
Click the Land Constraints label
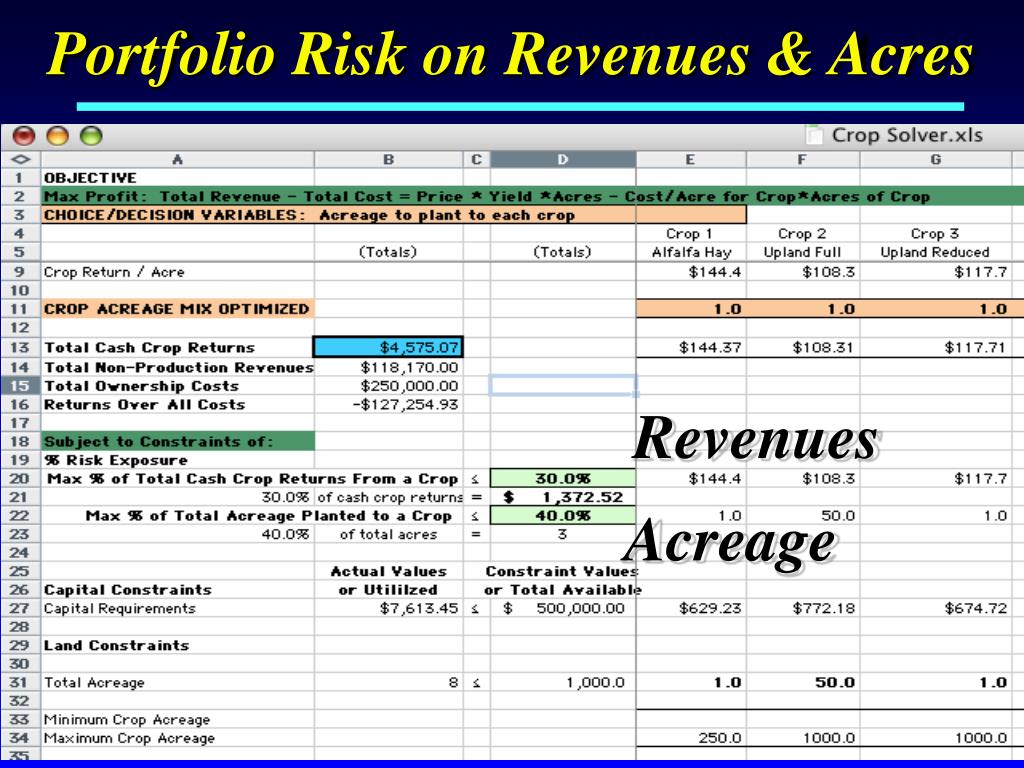tap(116, 645)
